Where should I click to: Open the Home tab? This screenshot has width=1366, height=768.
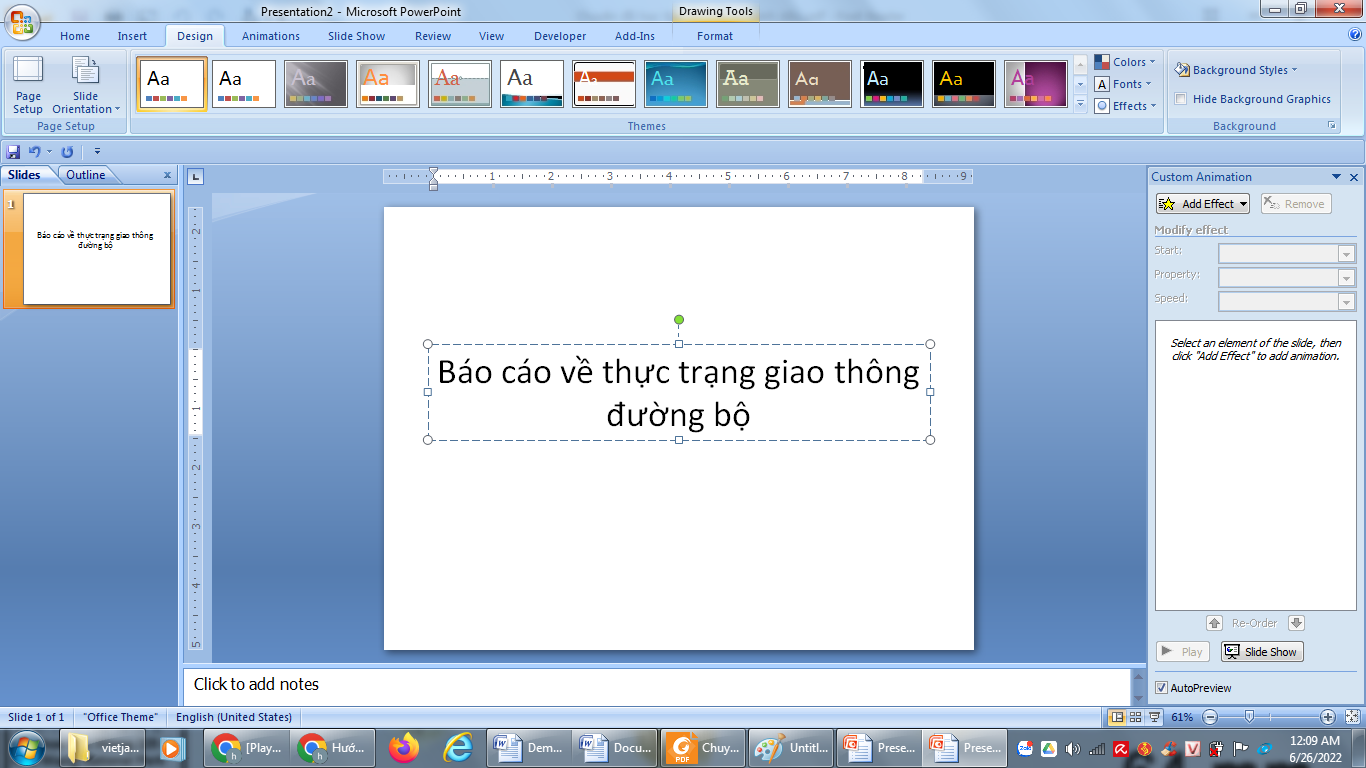click(x=75, y=36)
